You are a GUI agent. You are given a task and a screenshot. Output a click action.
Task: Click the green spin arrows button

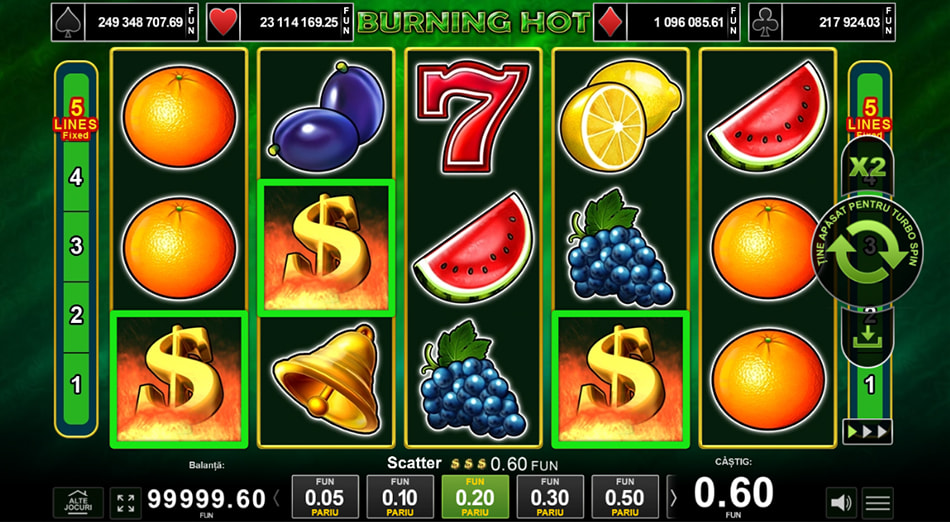point(867,249)
